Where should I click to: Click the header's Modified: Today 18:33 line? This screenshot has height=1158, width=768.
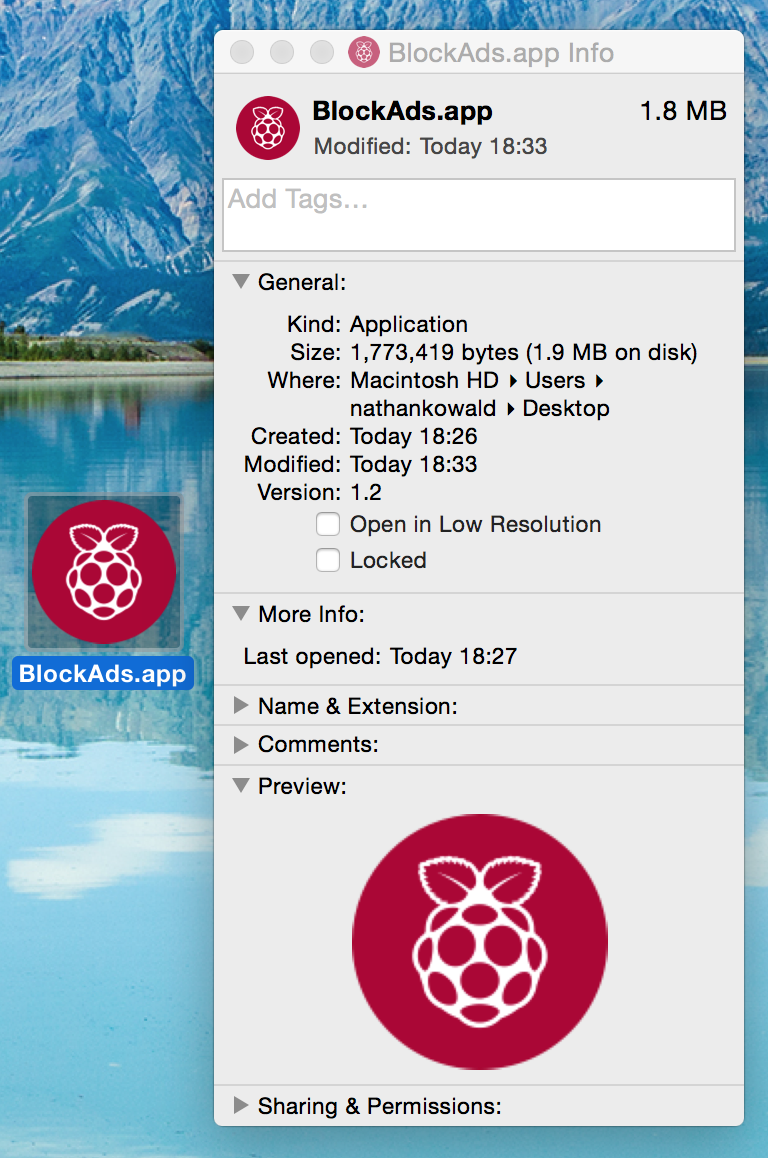pos(431,146)
